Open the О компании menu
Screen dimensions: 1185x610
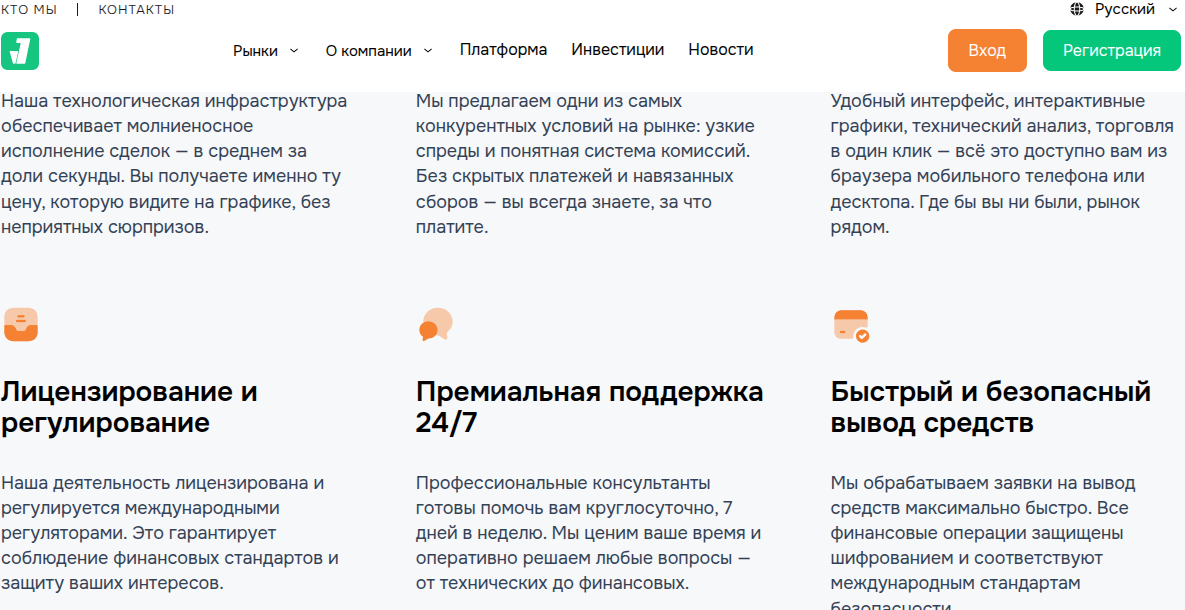pyautogui.click(x=369, y=51)
